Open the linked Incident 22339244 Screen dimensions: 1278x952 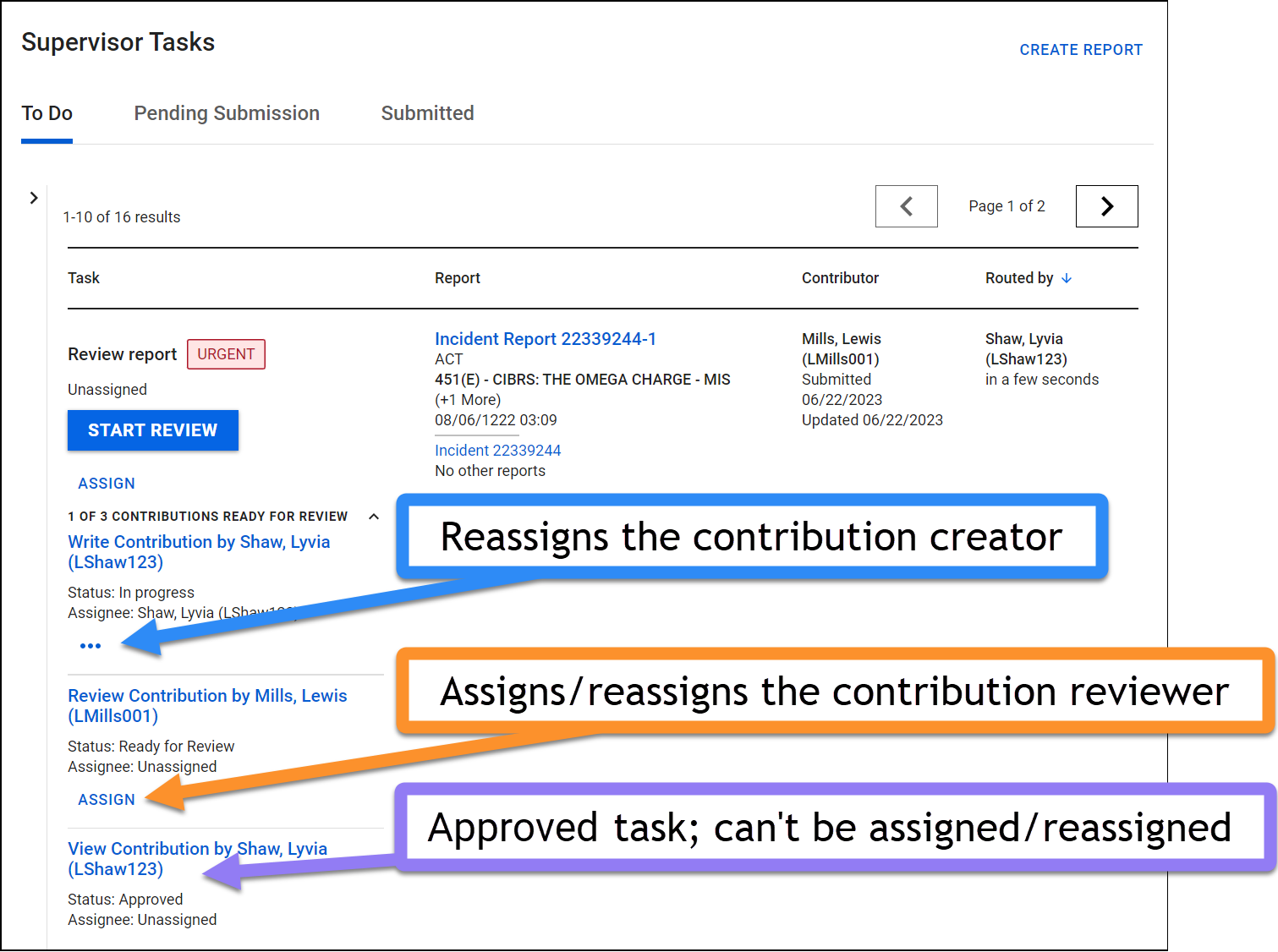(x=497, y=450)
